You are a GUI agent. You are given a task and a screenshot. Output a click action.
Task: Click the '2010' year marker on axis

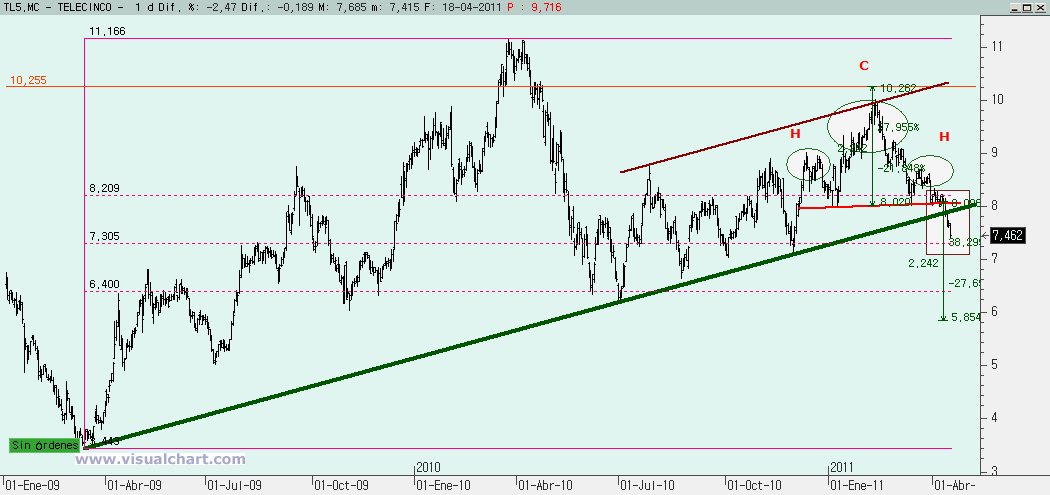pos(427,466)
